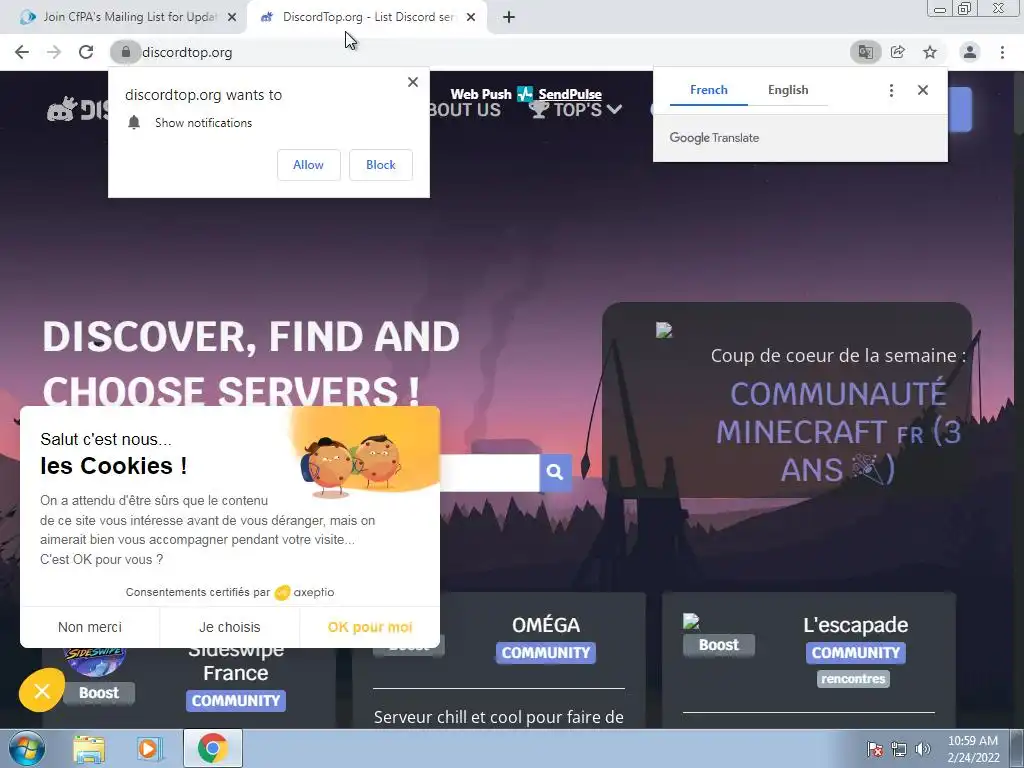Click the rencontres tag
The image size is (1024, 768).
click(853, 679)
